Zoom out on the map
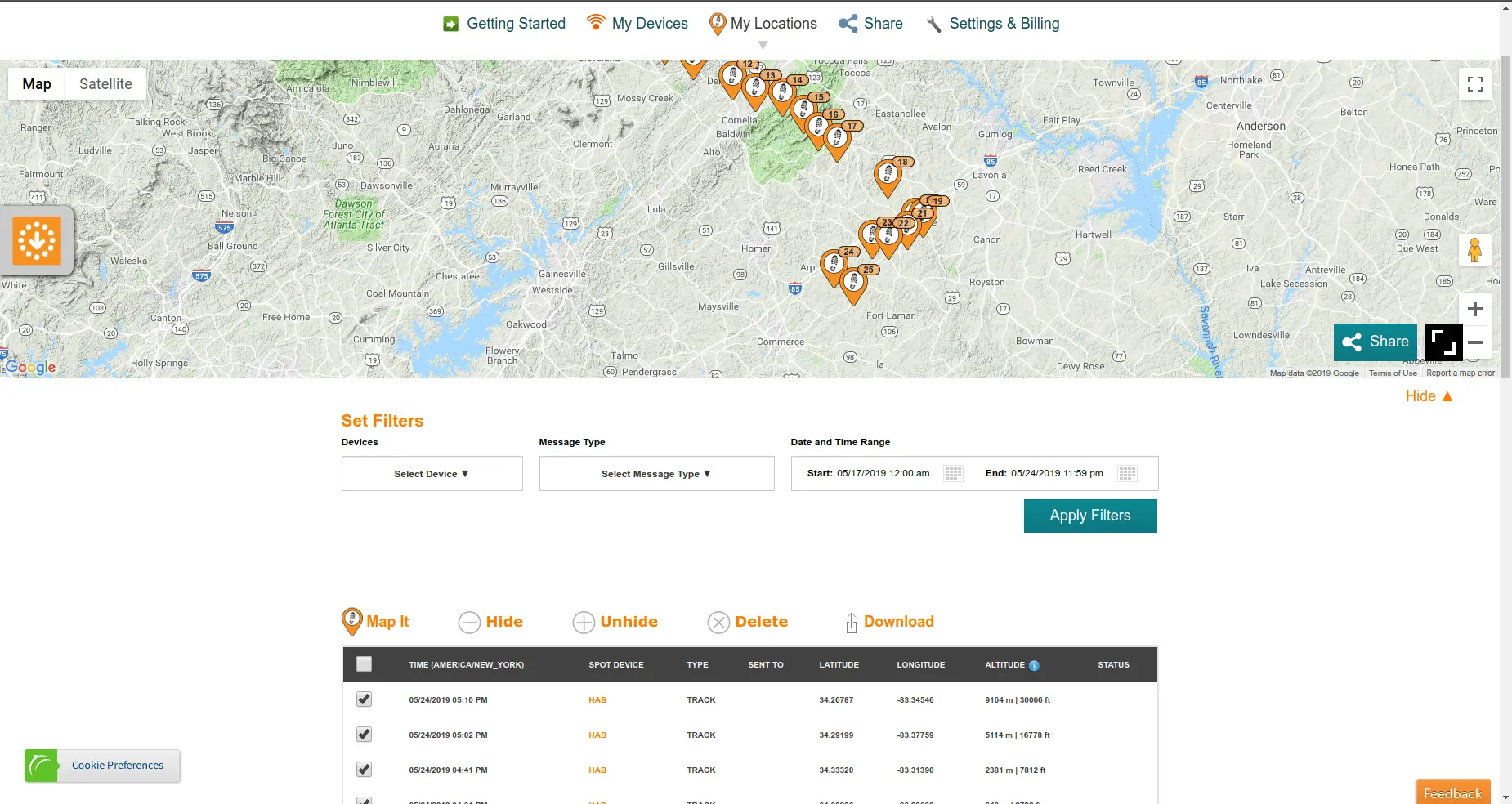 pyautogui.click(x=1475, y=342)
